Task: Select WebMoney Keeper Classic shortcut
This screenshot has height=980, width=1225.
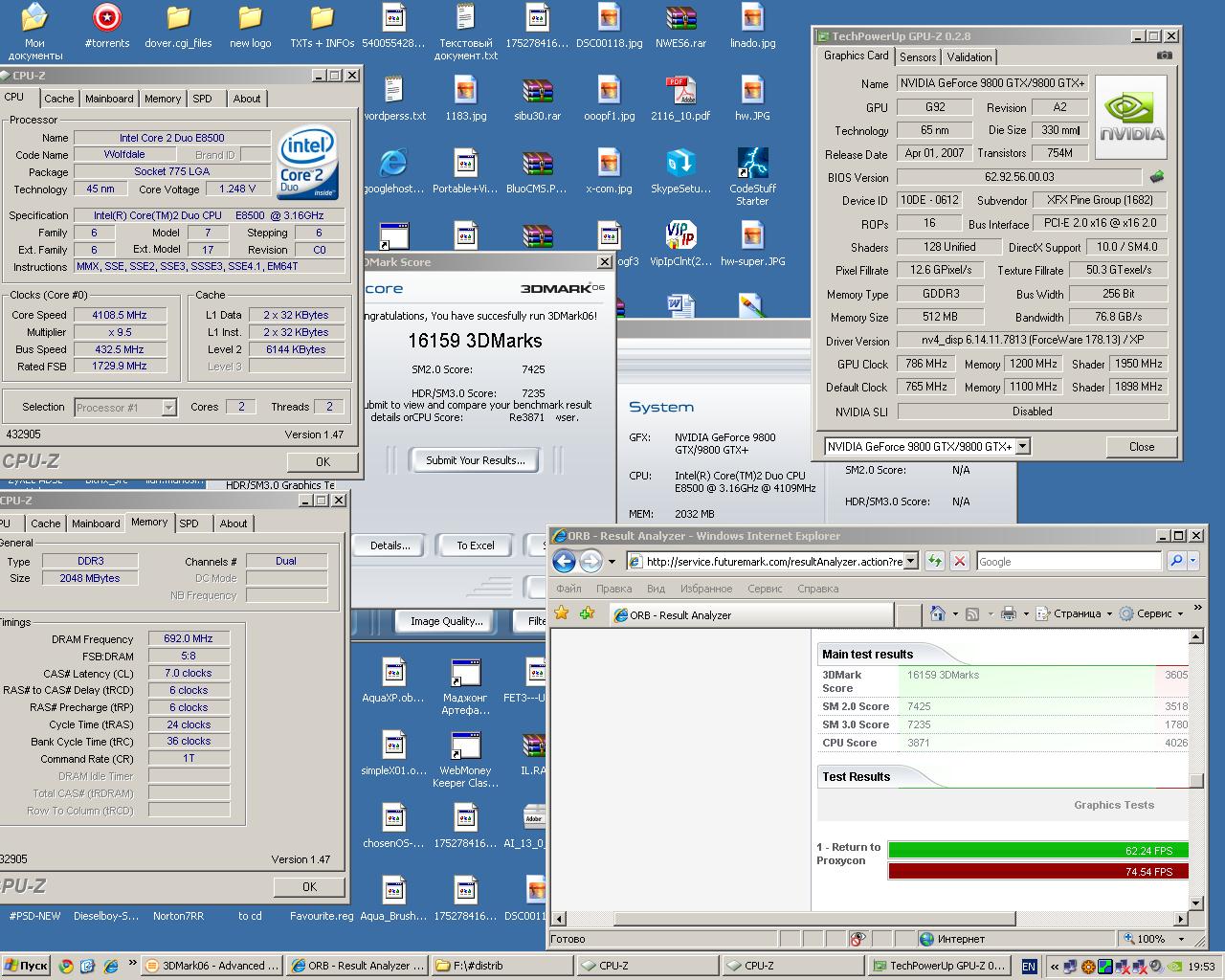Action: pyautogui.click(x=466, y=761)
